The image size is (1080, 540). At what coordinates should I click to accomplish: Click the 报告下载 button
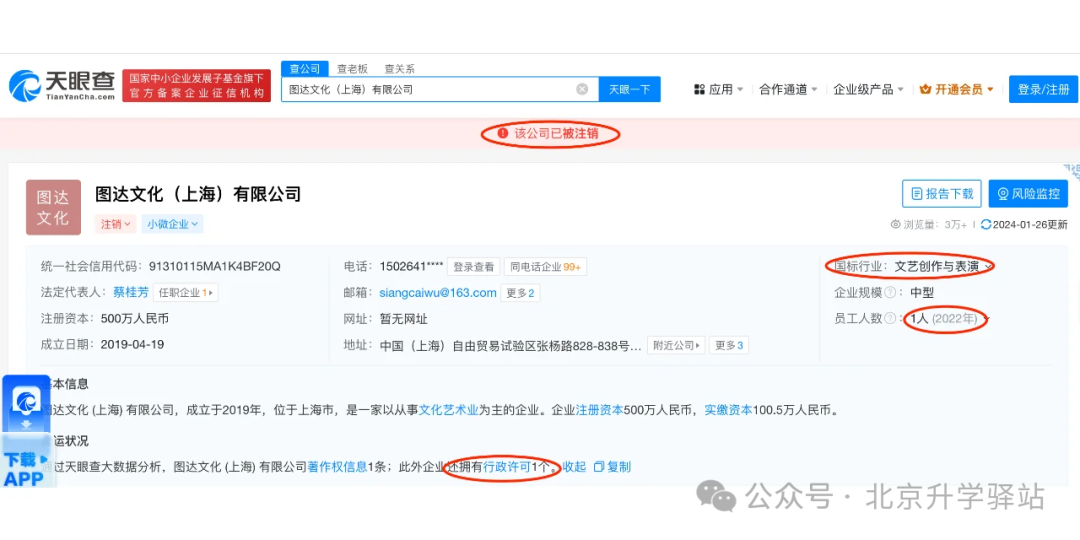tap(942, 194)
